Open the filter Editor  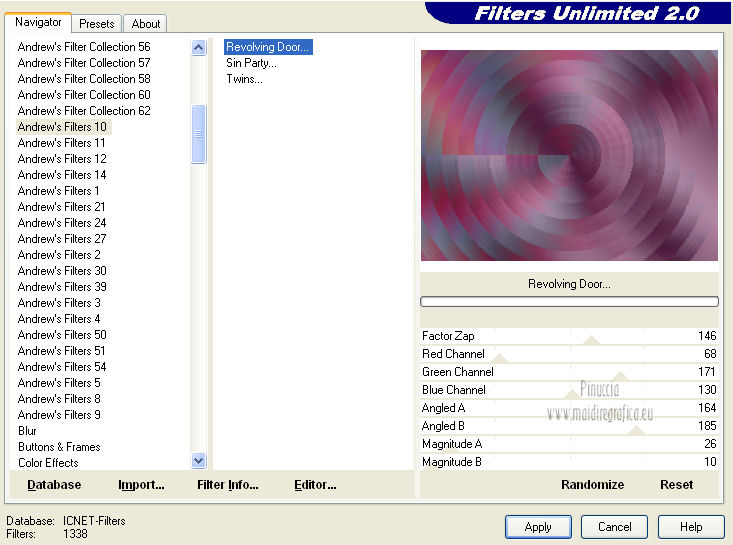click(315, 485)
